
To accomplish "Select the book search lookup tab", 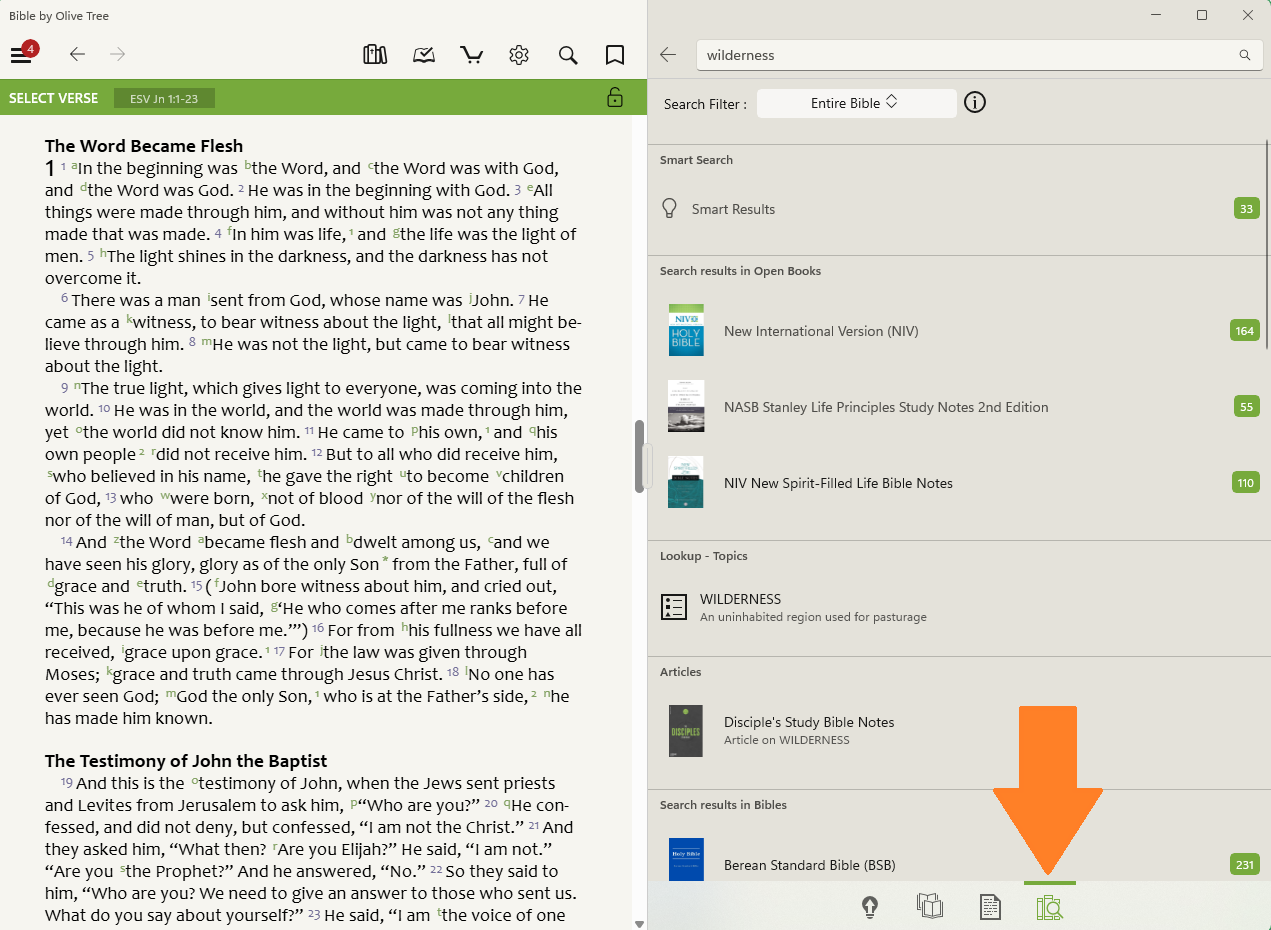I will coord(1050,907).
